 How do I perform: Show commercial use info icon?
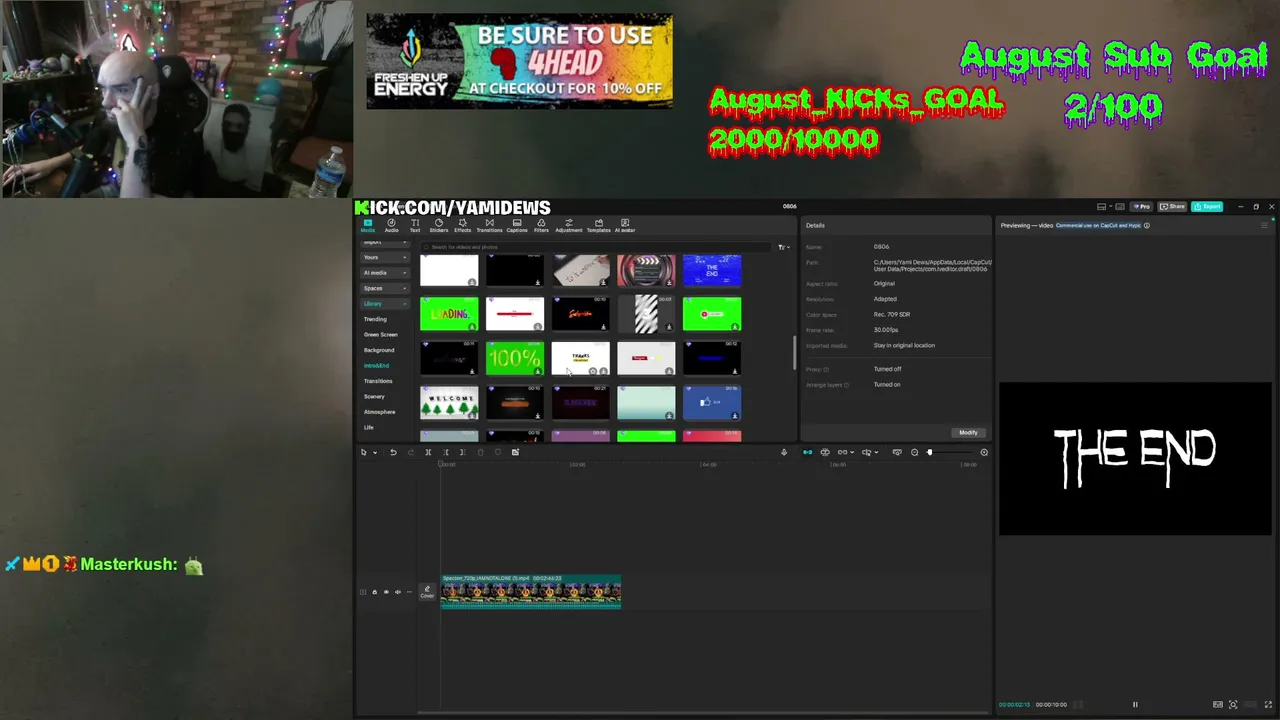click(x=1146, y=226)
